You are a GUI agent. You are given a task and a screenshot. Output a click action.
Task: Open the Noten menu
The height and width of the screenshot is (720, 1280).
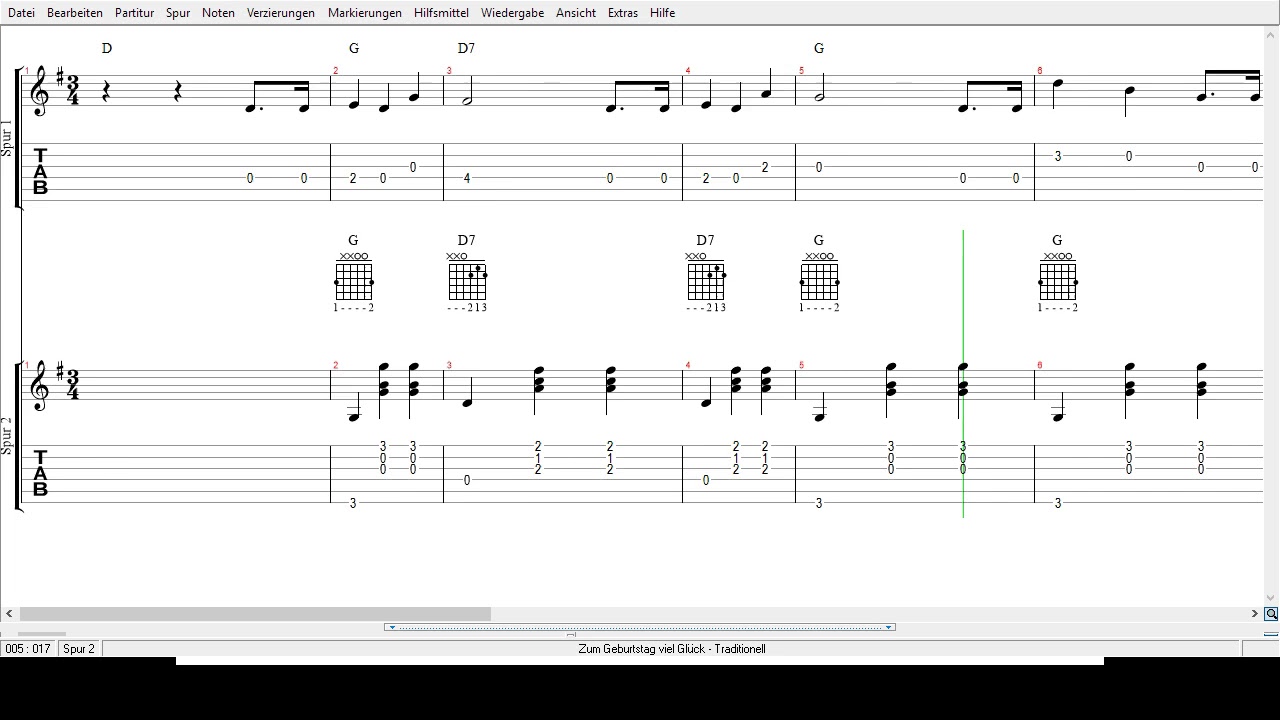coord(218,13)
